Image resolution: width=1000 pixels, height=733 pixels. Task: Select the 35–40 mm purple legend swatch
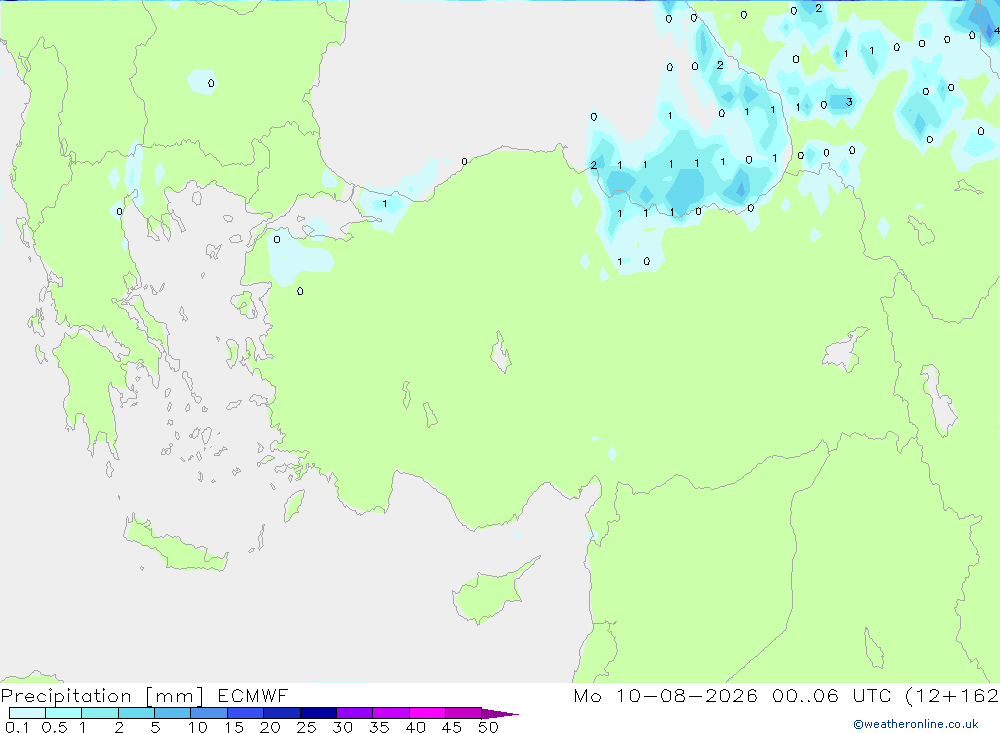391,713
